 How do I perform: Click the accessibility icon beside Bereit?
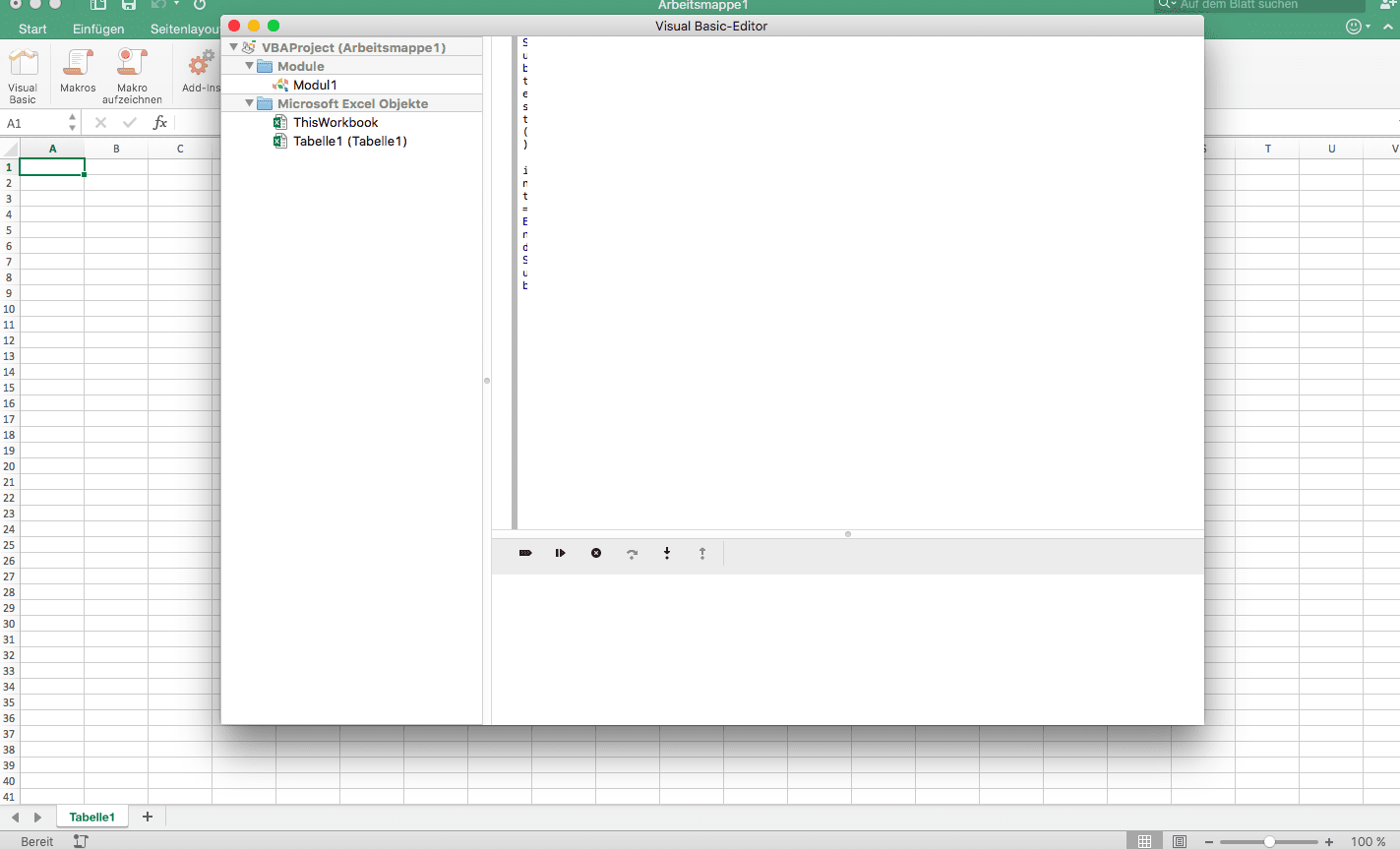click(x=82, y=841)
